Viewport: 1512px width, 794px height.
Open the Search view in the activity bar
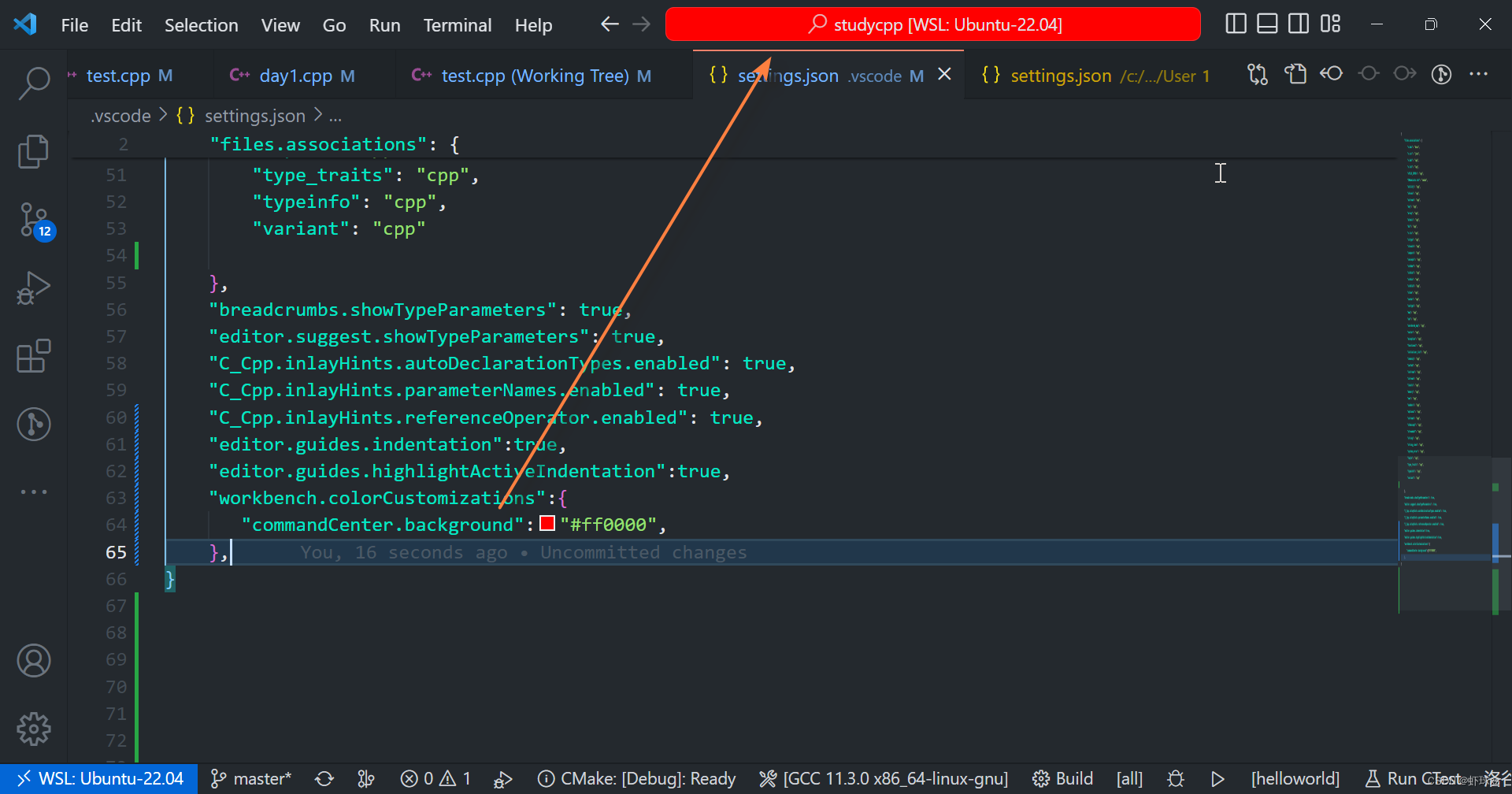(x=34, y=83)
